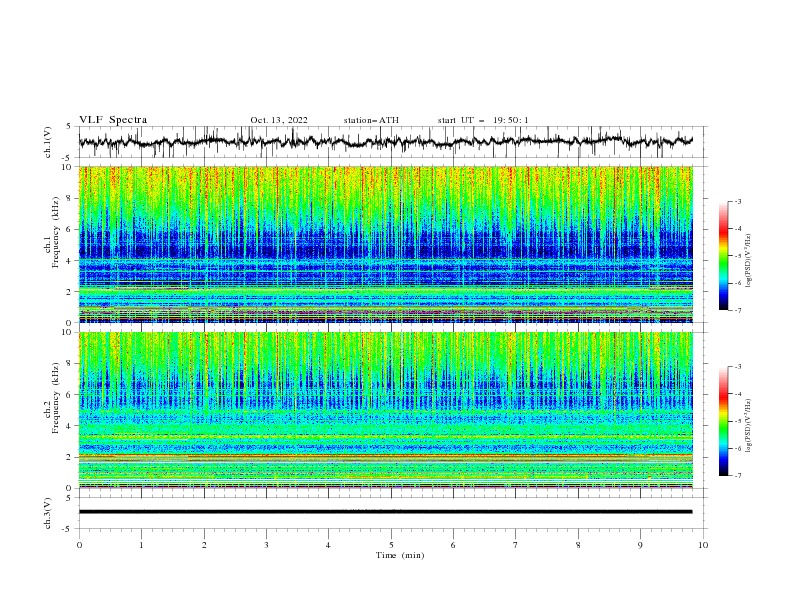Click the date 'Oct. 13, 2022'
This screenshot has height=612, width=792.
tap(279, 120)
